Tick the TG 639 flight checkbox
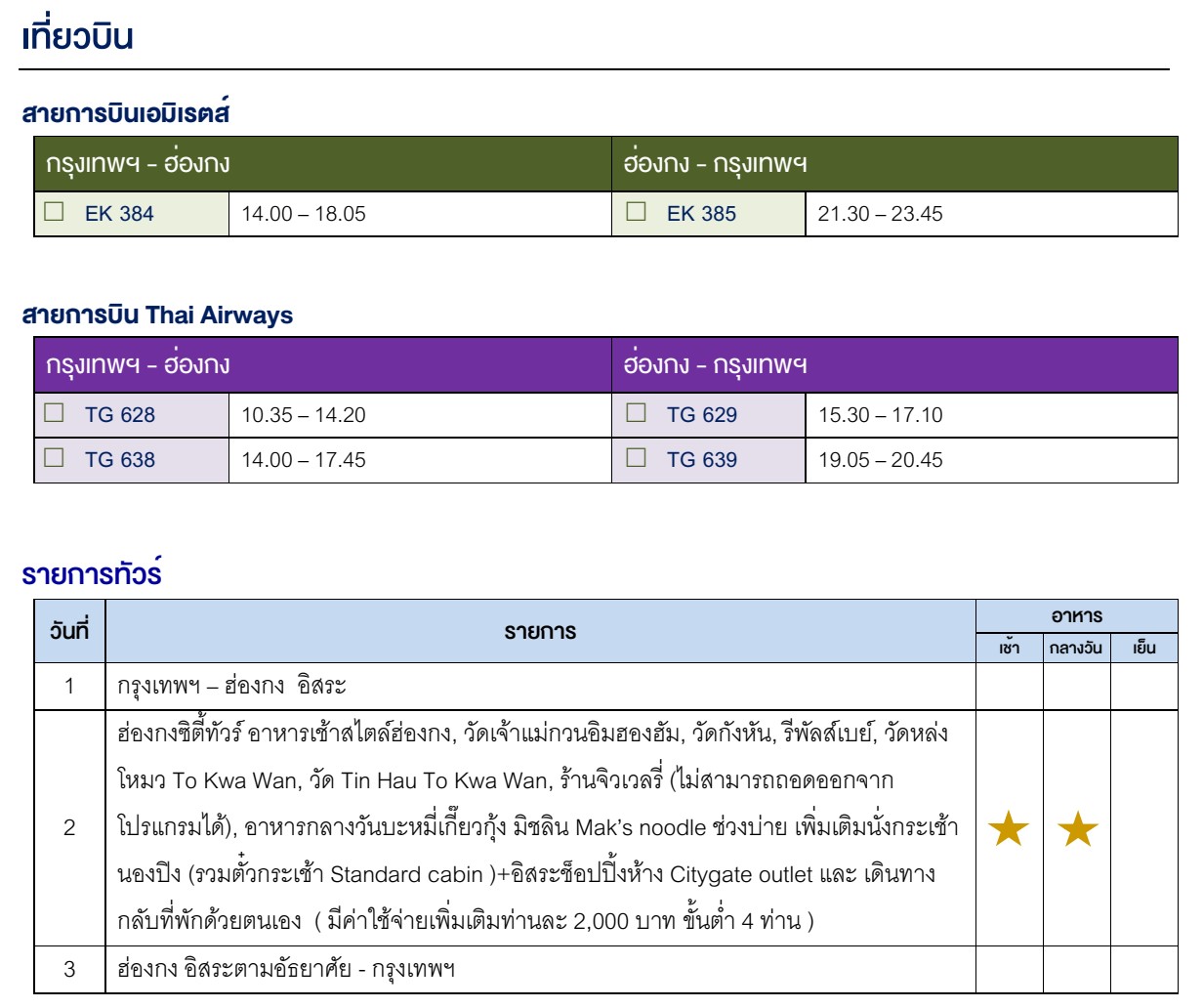Viewport: 1203px width, 1008px height. point(637,458)
